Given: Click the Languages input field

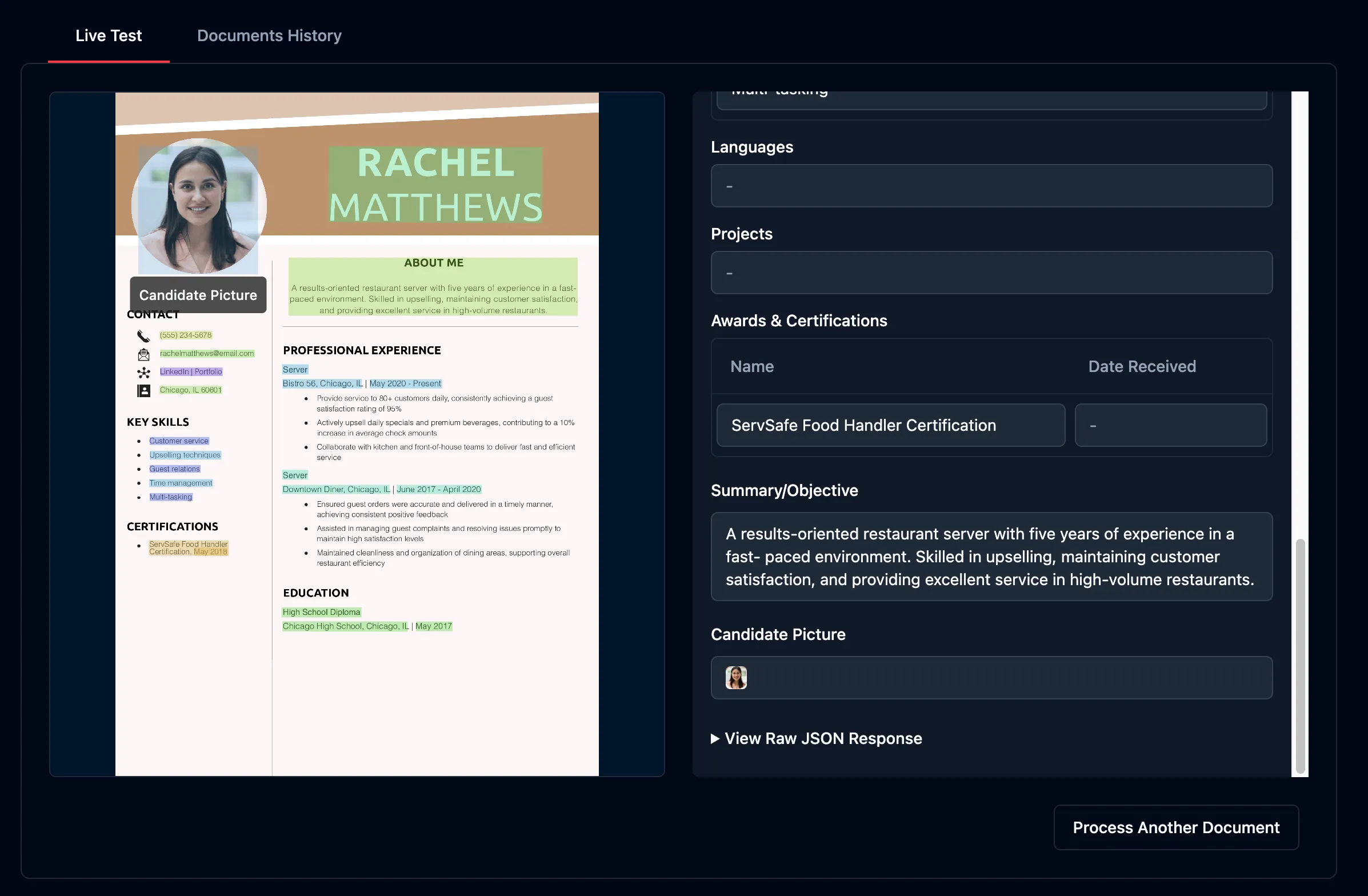Looking at the screenshot, I should (991, 186).
